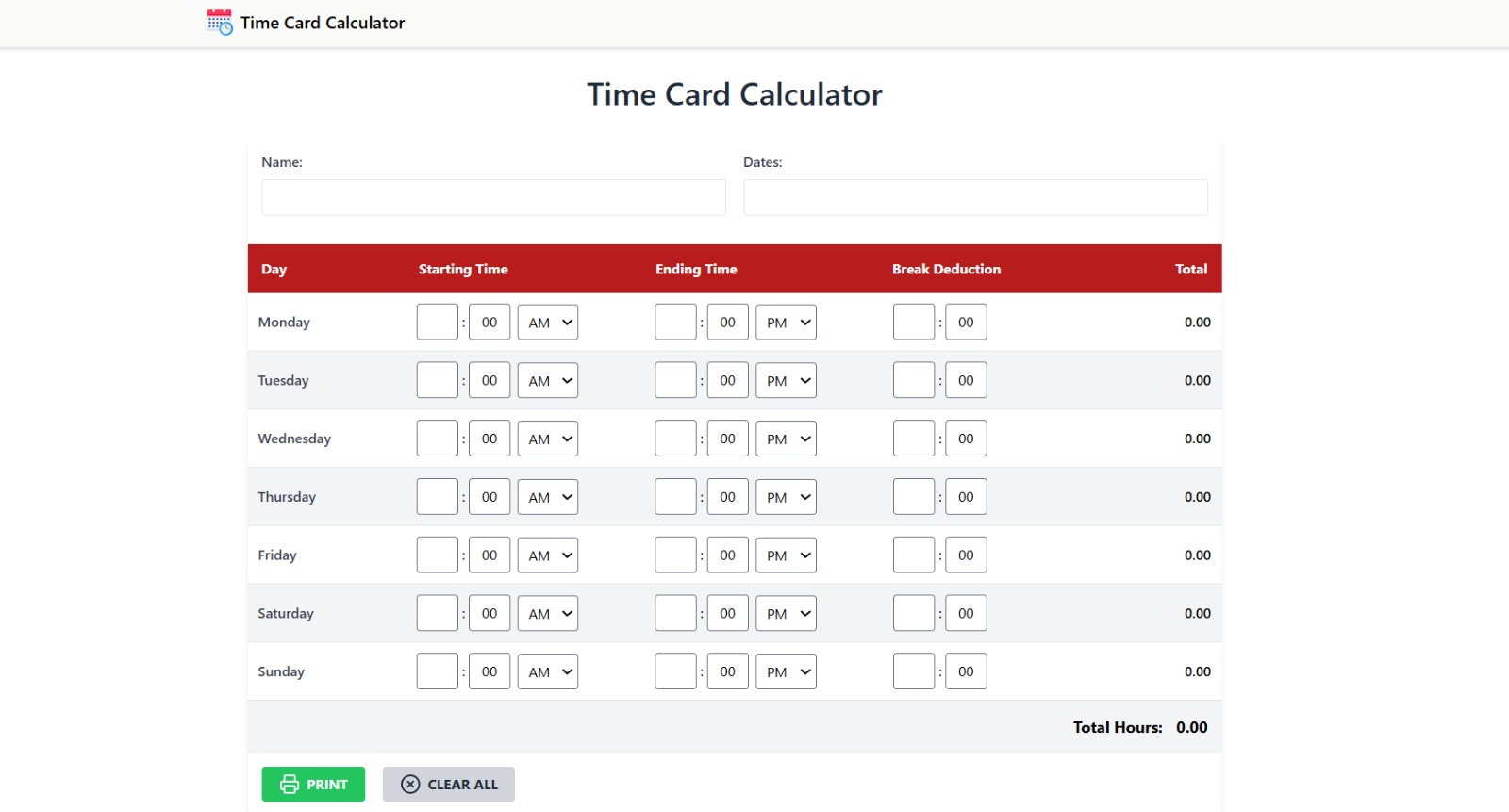This screenshot has height=812, width=1509.
Task: Click the X icon on Clear All button
Action: 410,785
